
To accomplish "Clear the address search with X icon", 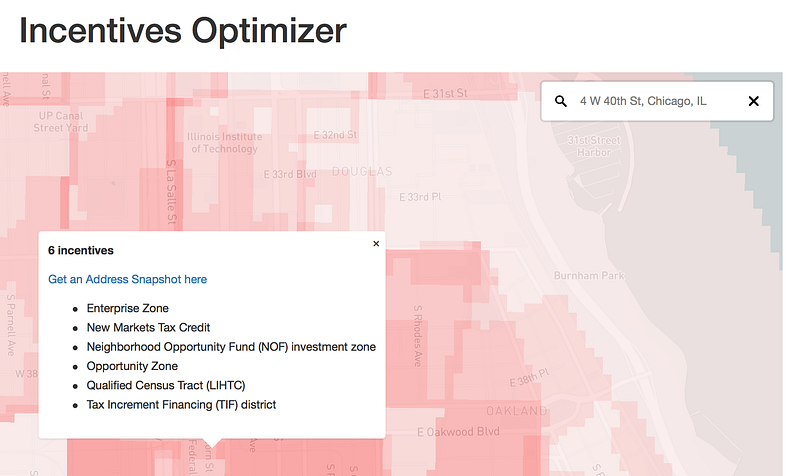I will point(754,101).
